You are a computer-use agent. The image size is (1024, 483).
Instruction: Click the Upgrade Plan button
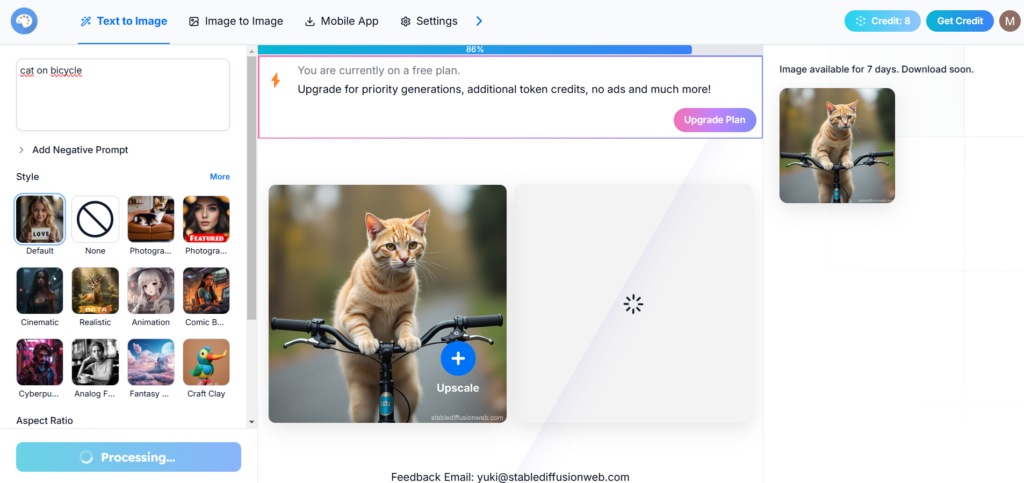[x=714, y=120]
